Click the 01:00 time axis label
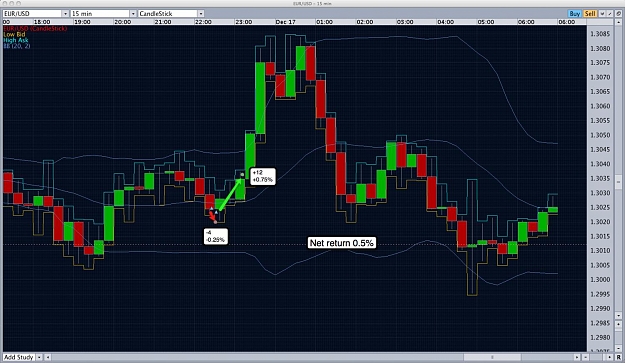This screenshot has height=363, width=625. [x=324, y=22]
